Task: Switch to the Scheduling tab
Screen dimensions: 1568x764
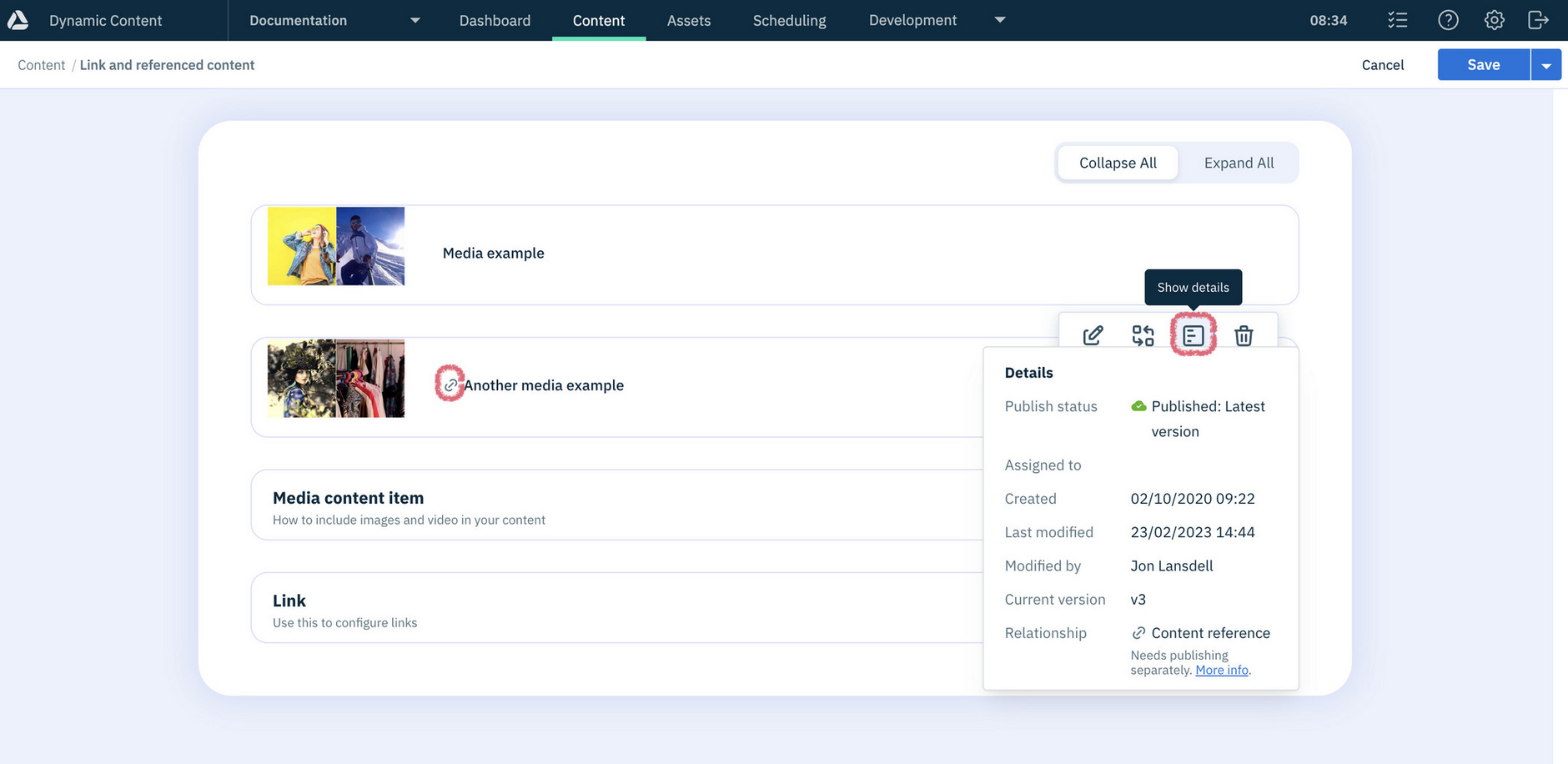Action: point(789,20)
